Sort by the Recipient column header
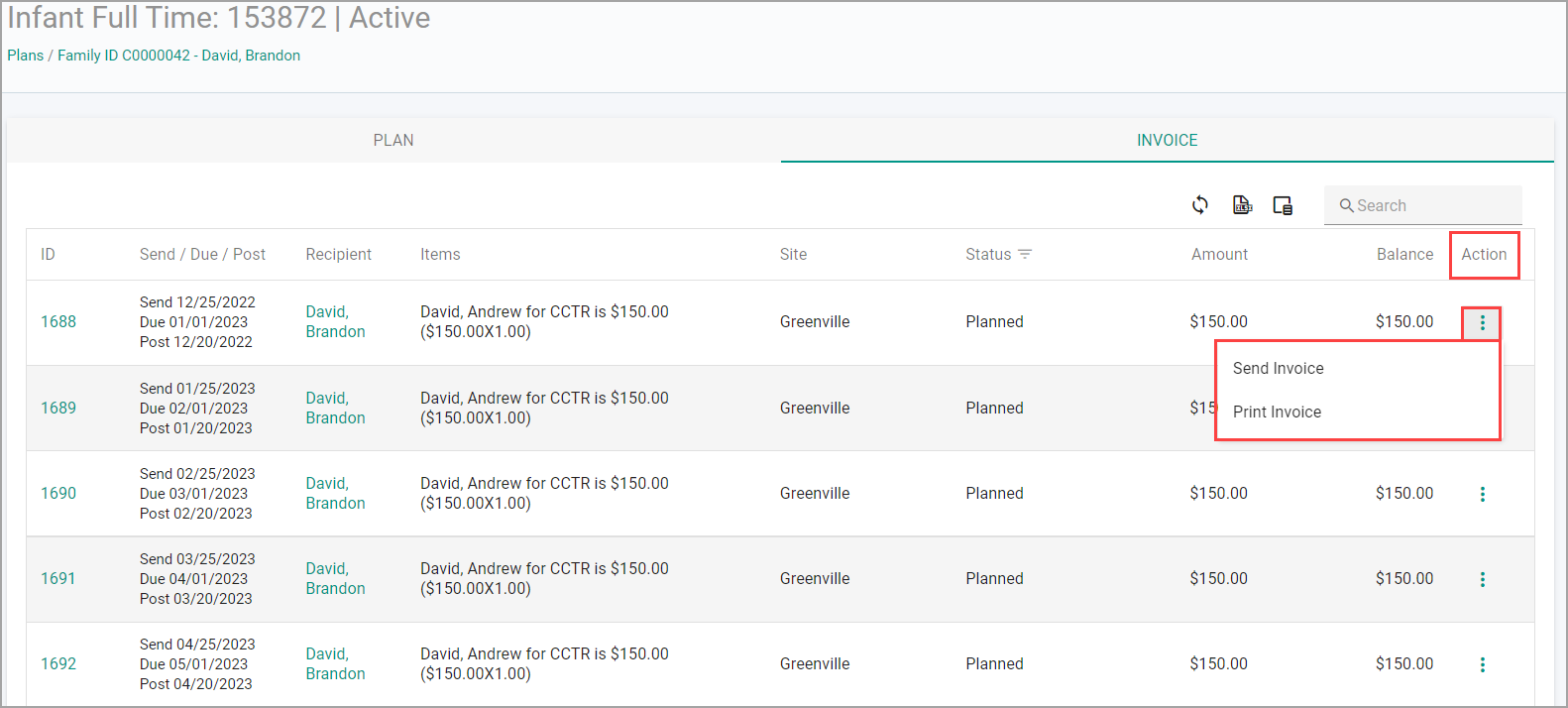 (339, 255)
